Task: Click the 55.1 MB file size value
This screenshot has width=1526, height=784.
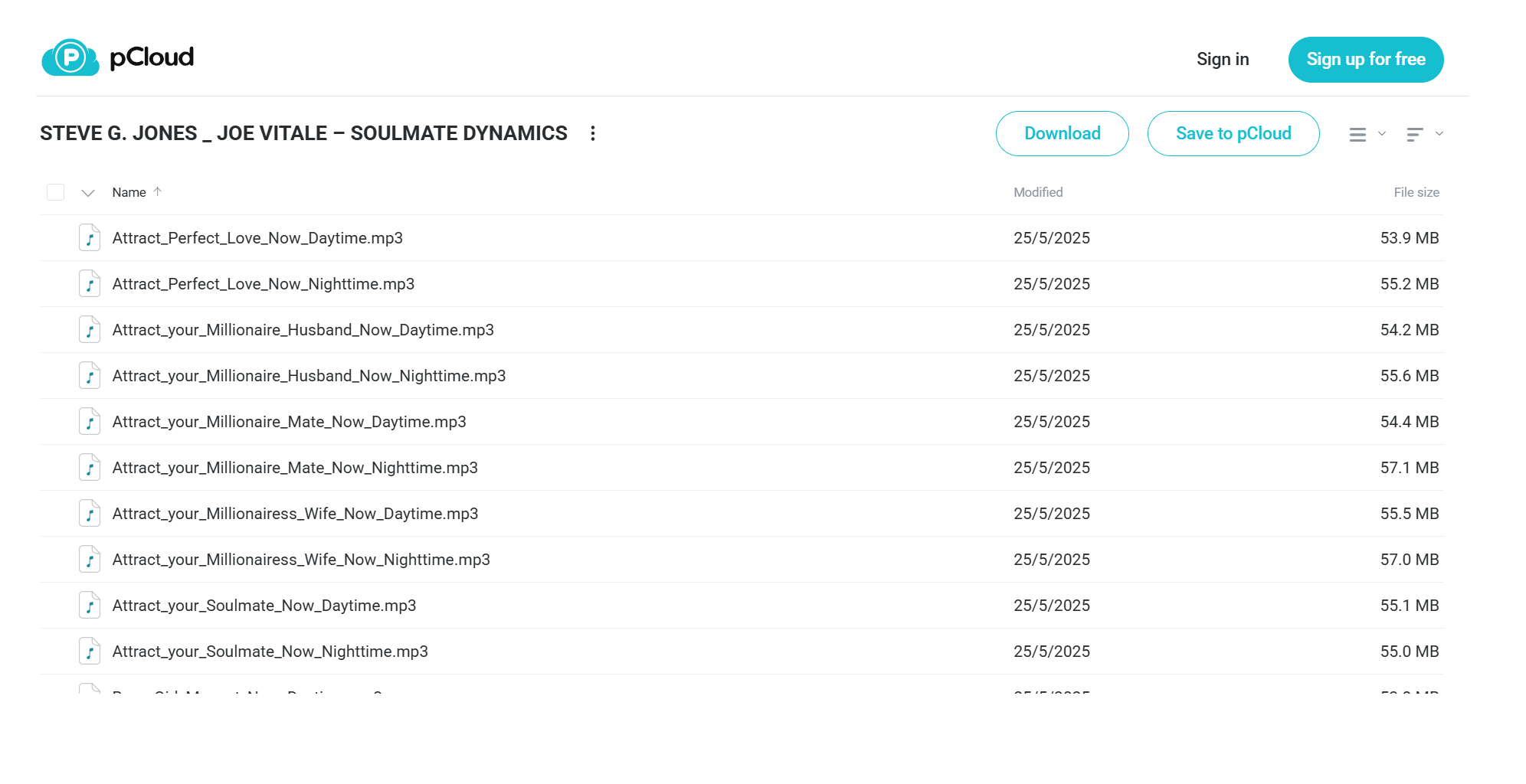Action: (1410, 606)
